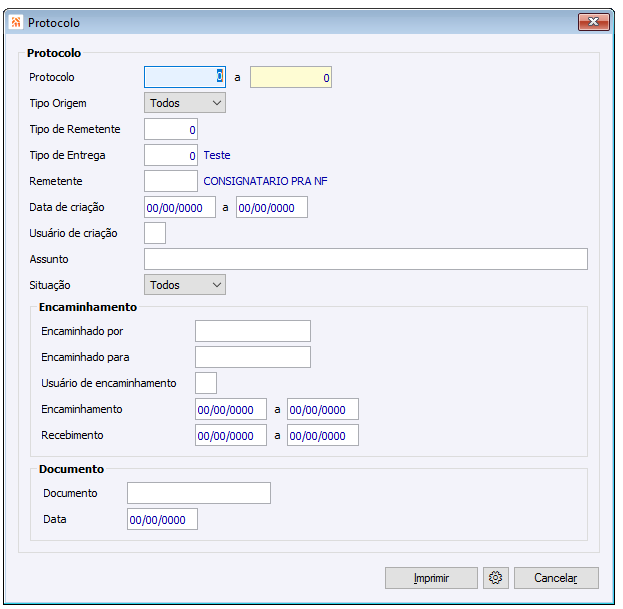
Task: Click the Protocolo app icon in title bar
Action: (x=16, y=22)
